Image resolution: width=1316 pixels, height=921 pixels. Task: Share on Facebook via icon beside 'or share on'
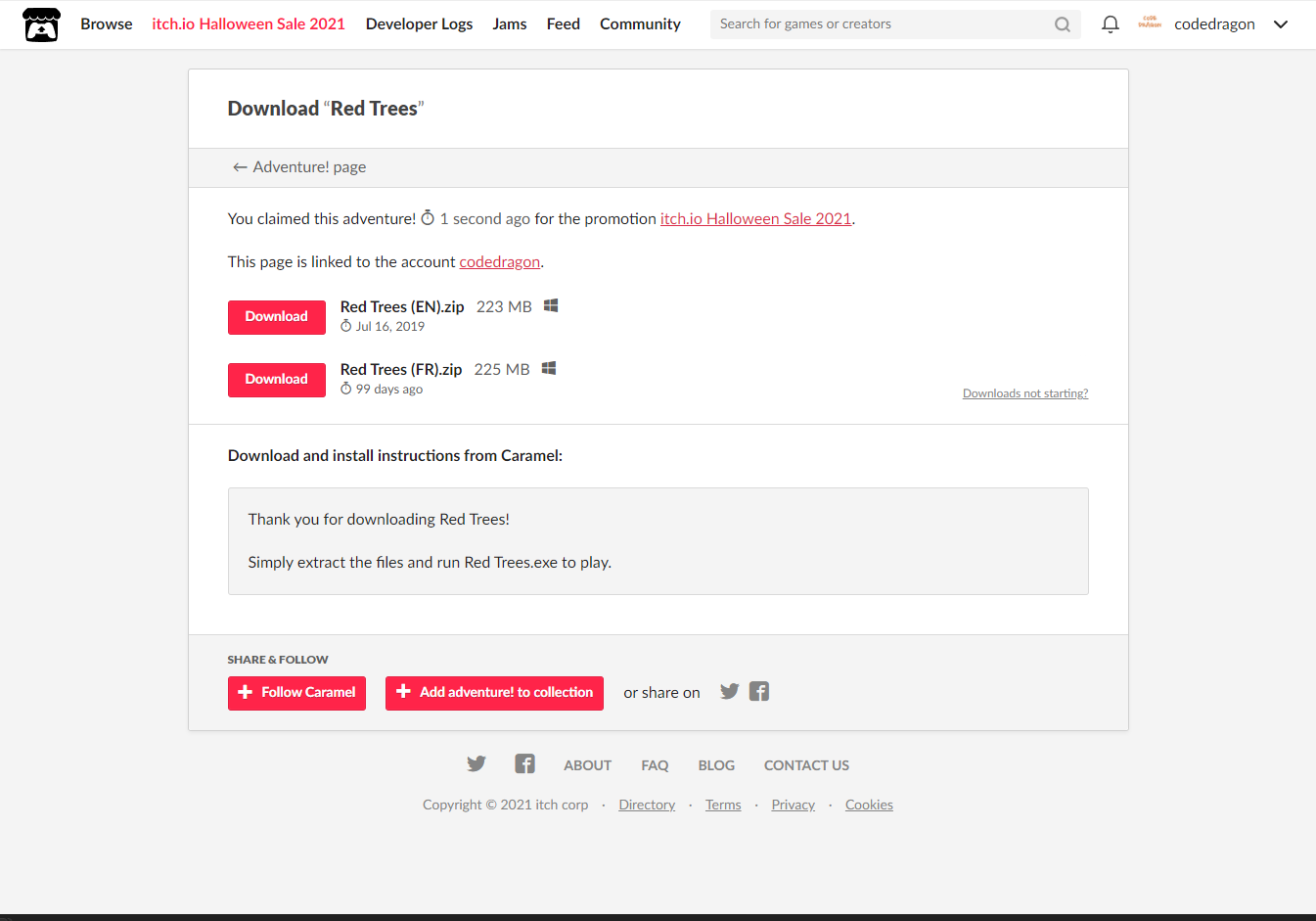click(x=759, y=691)
